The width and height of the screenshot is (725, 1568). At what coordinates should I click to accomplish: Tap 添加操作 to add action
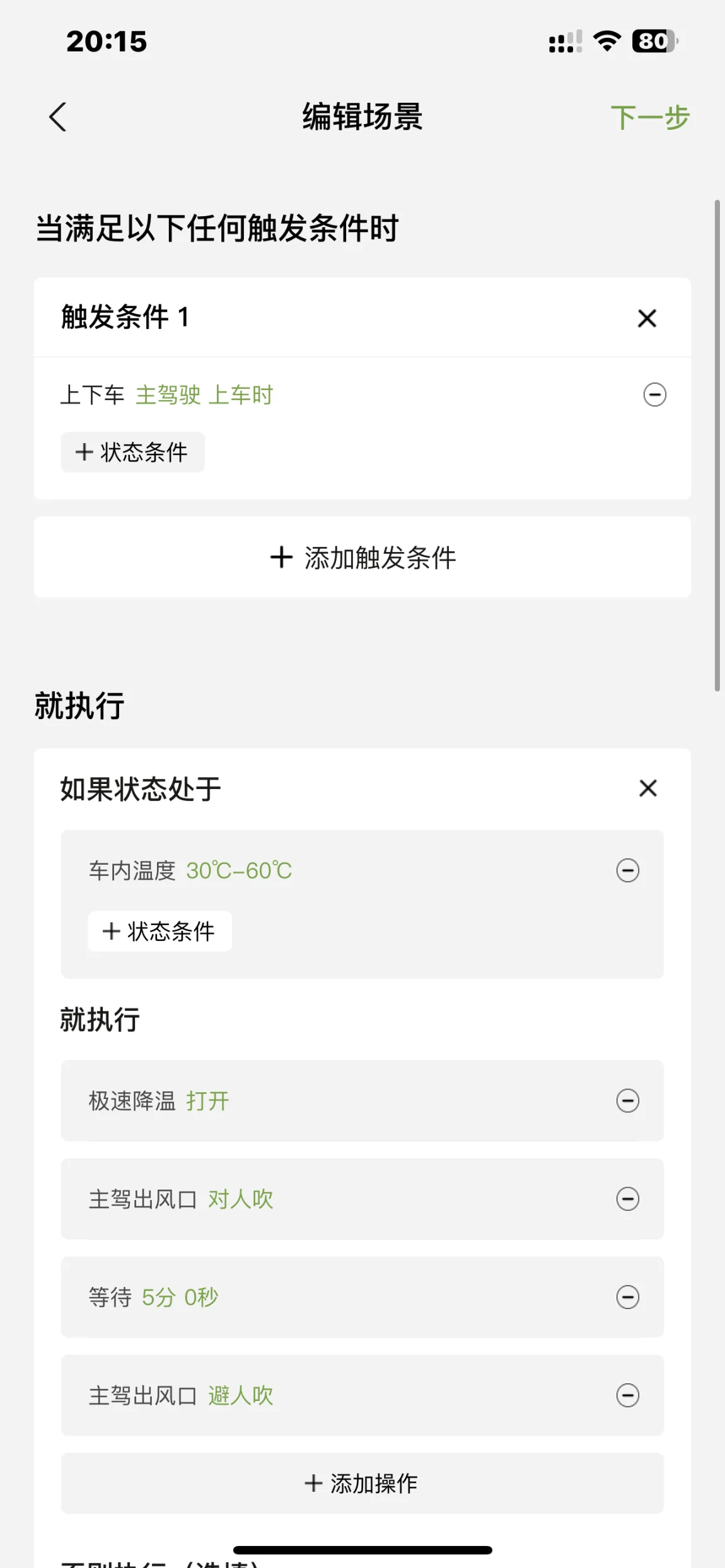[x=362, y=1484]
